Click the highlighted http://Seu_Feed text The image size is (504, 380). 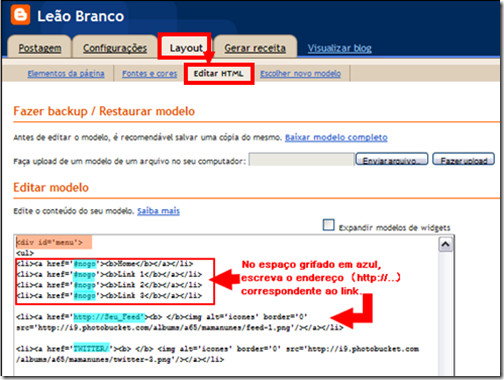coord(109,317)
